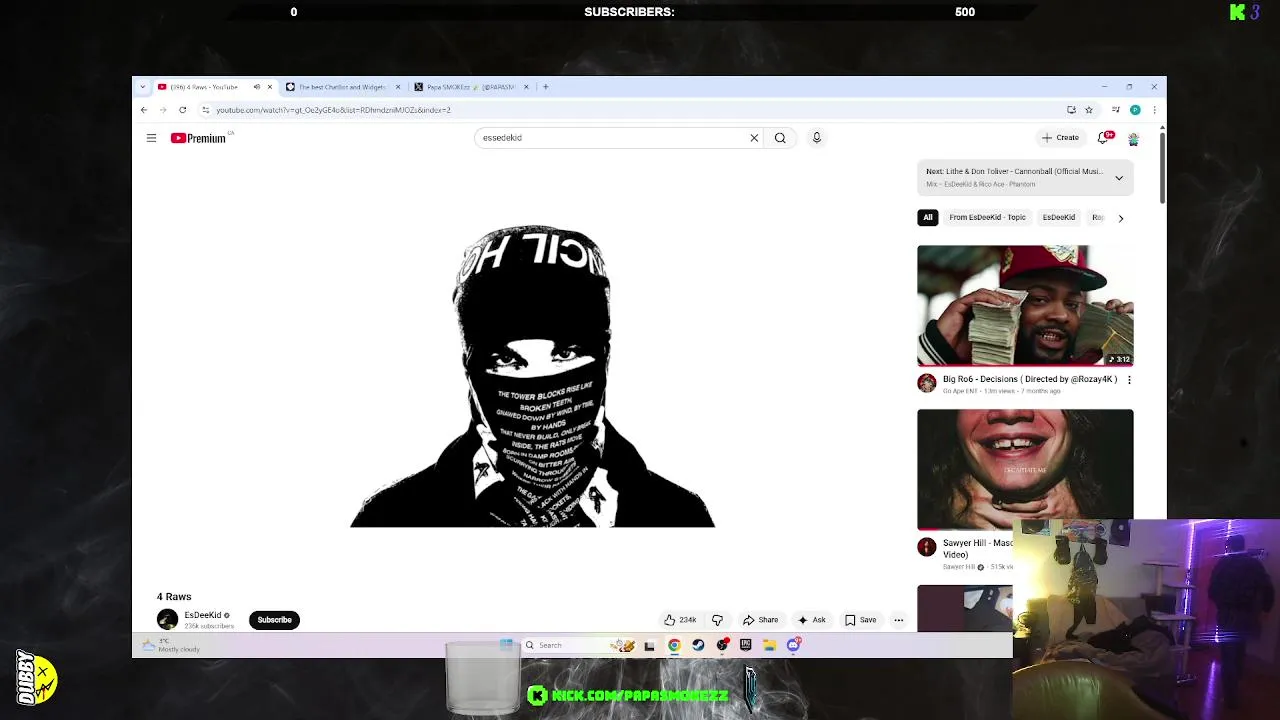
Task: Go forward in Chrome
Action: [x=163, y=110]
